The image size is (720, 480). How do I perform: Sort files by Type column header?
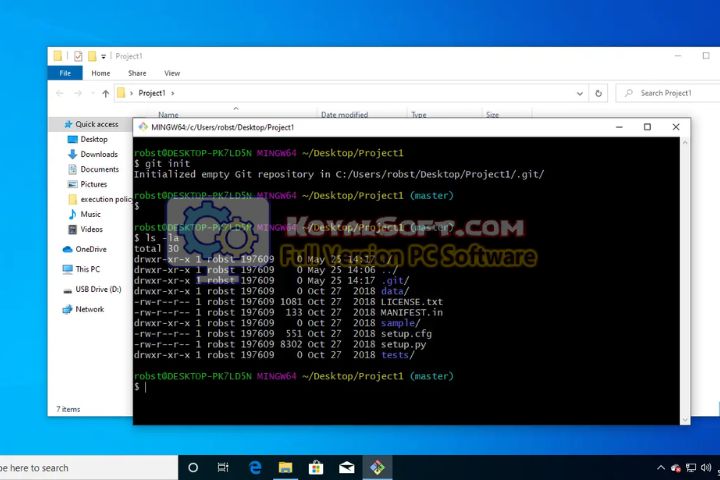click(418, 114)
